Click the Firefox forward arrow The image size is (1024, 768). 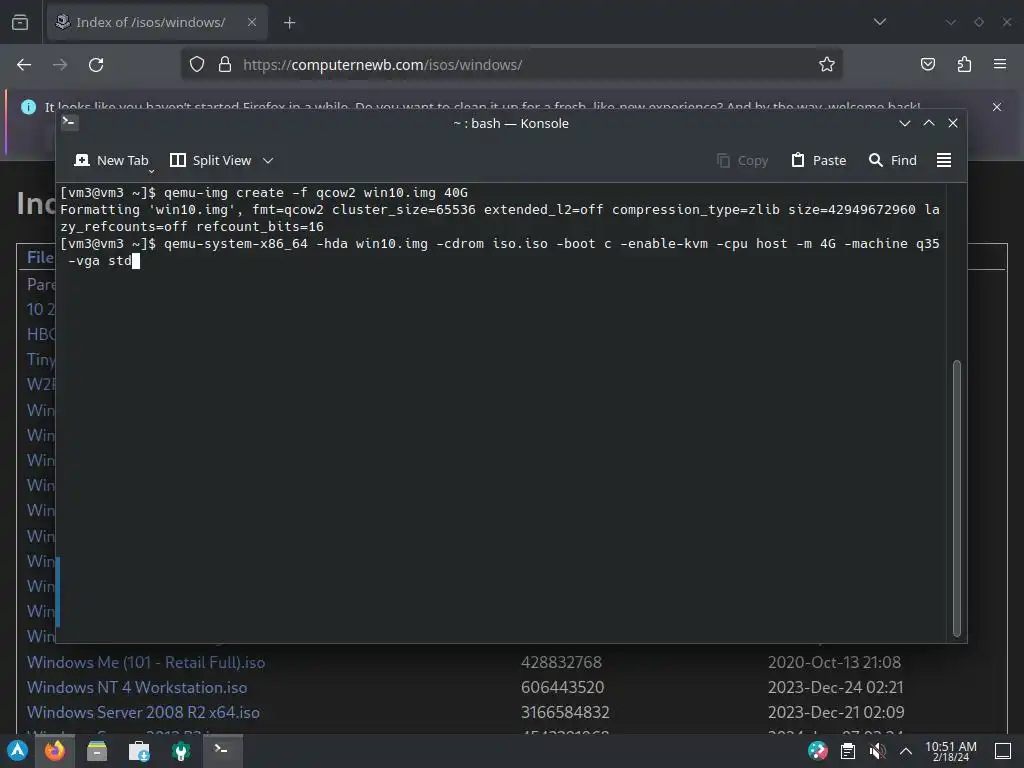tap(60, 65)
